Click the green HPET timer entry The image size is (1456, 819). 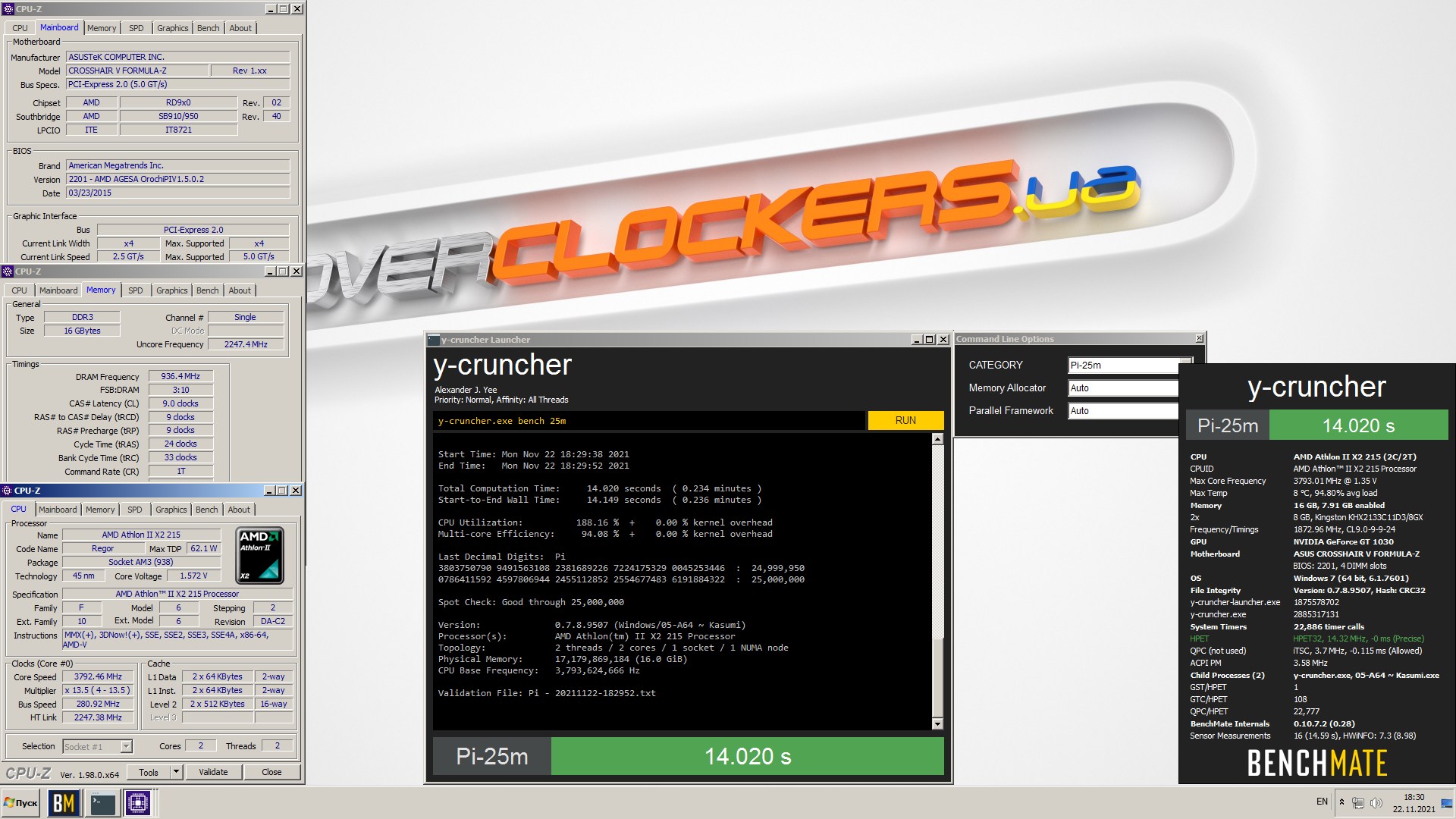coord(1307,639)
